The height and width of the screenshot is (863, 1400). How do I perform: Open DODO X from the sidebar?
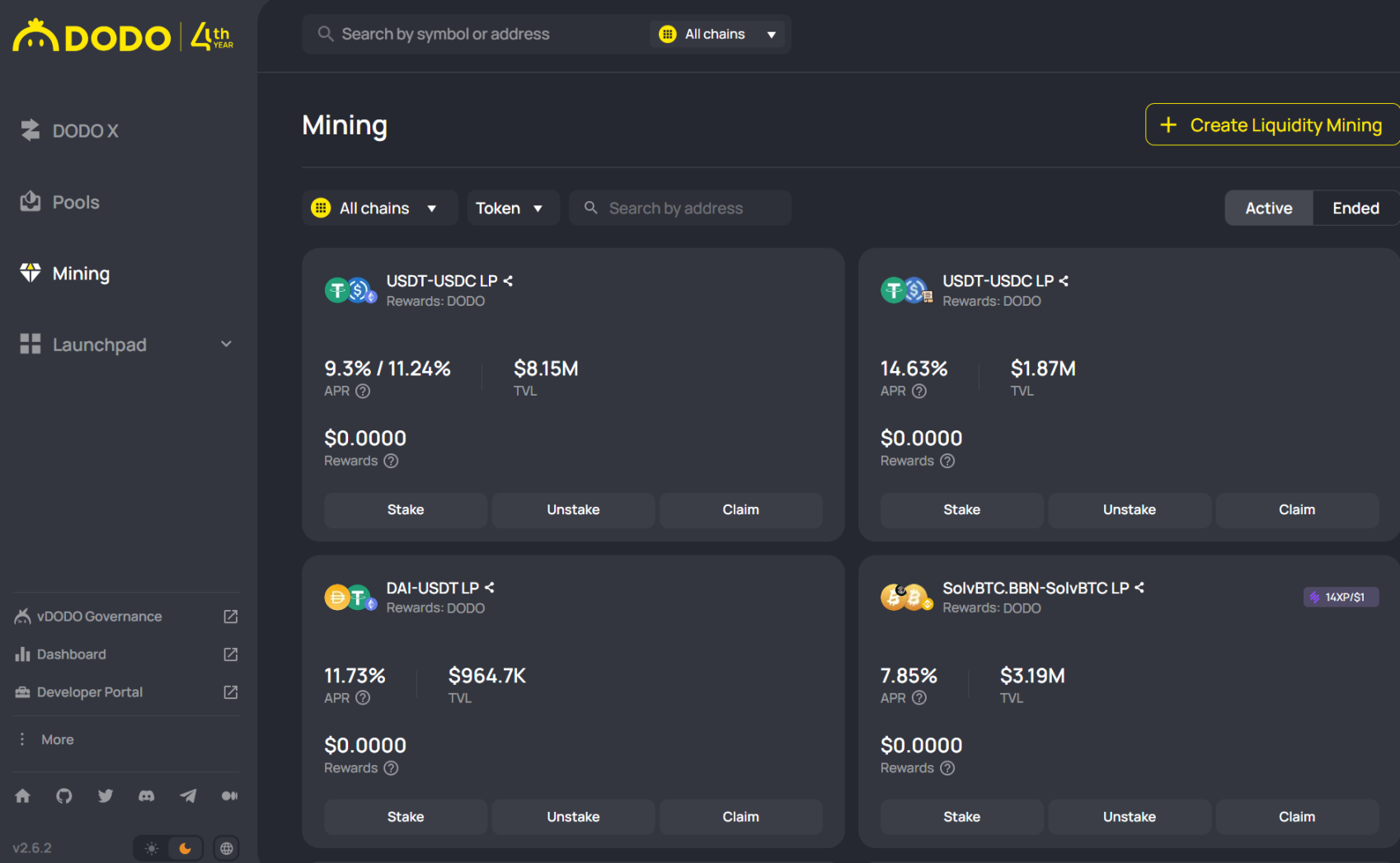click(69, 130)
